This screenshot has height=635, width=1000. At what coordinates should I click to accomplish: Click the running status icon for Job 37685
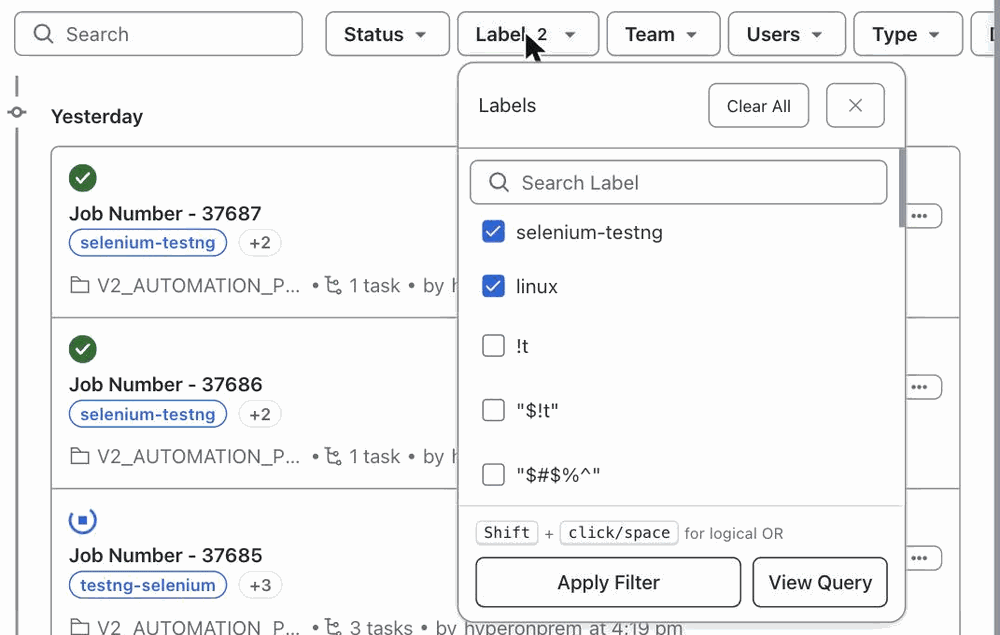coord(83,520)
